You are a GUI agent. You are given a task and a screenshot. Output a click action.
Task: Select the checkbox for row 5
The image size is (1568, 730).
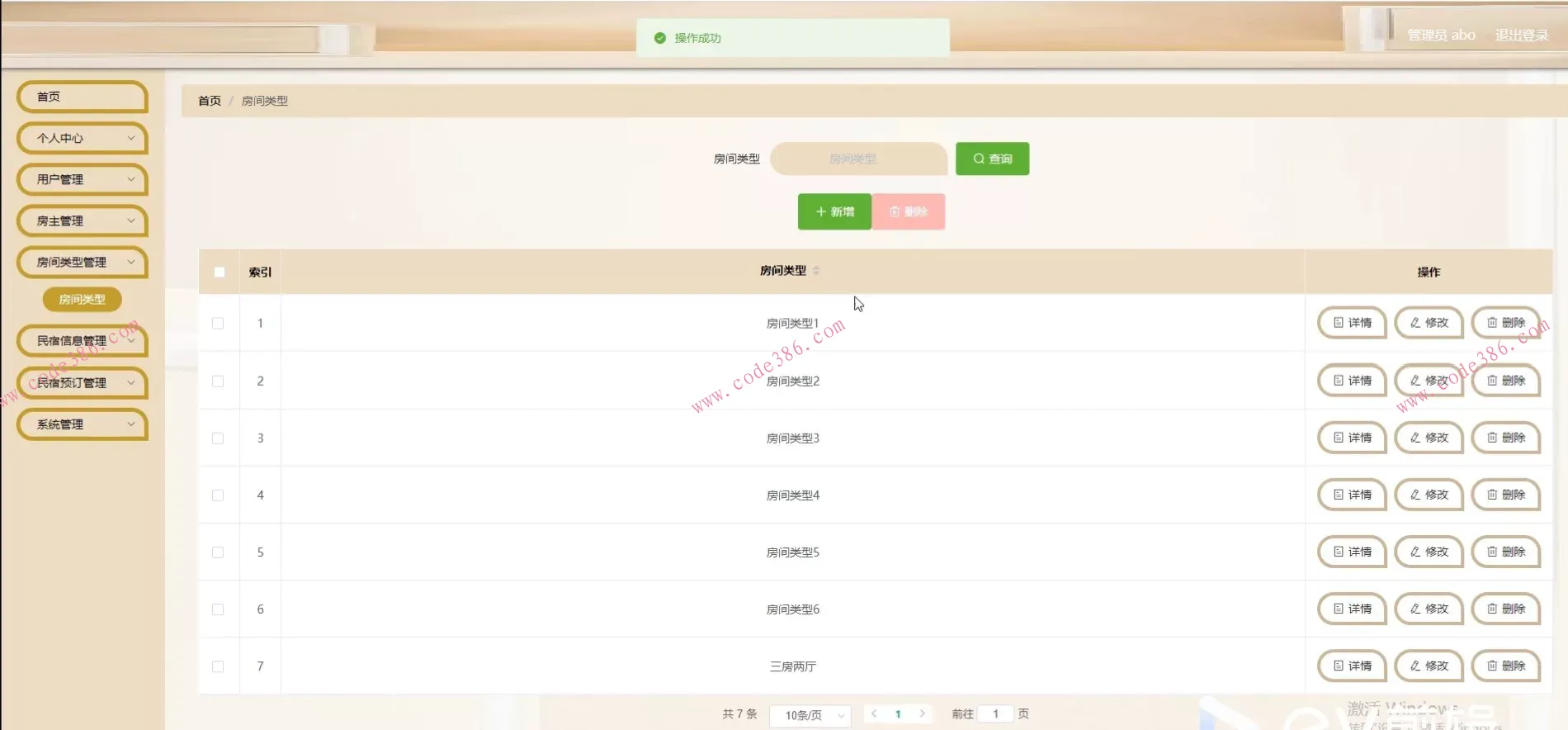click(x=218, y=552)
